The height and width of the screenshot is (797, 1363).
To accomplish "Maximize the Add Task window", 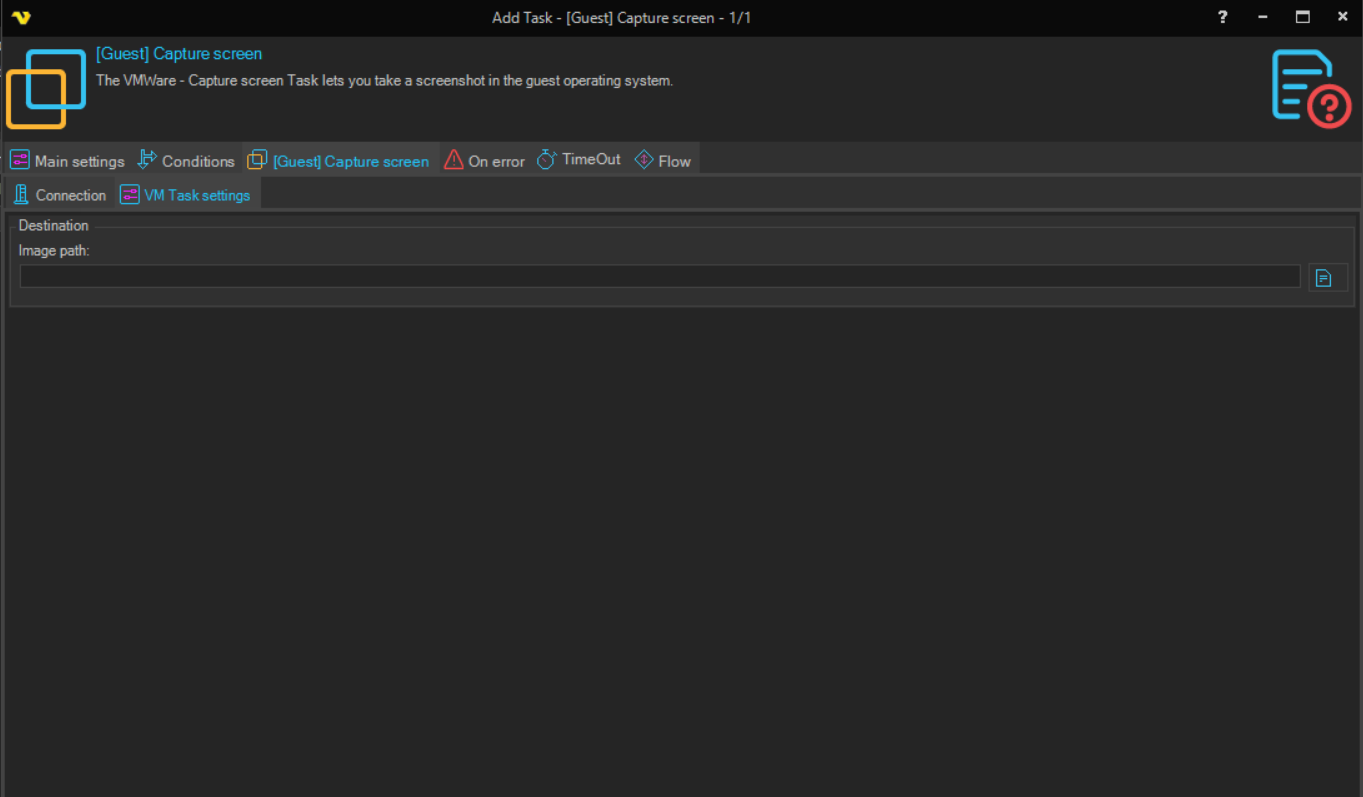I will (x=1302, y=17).
